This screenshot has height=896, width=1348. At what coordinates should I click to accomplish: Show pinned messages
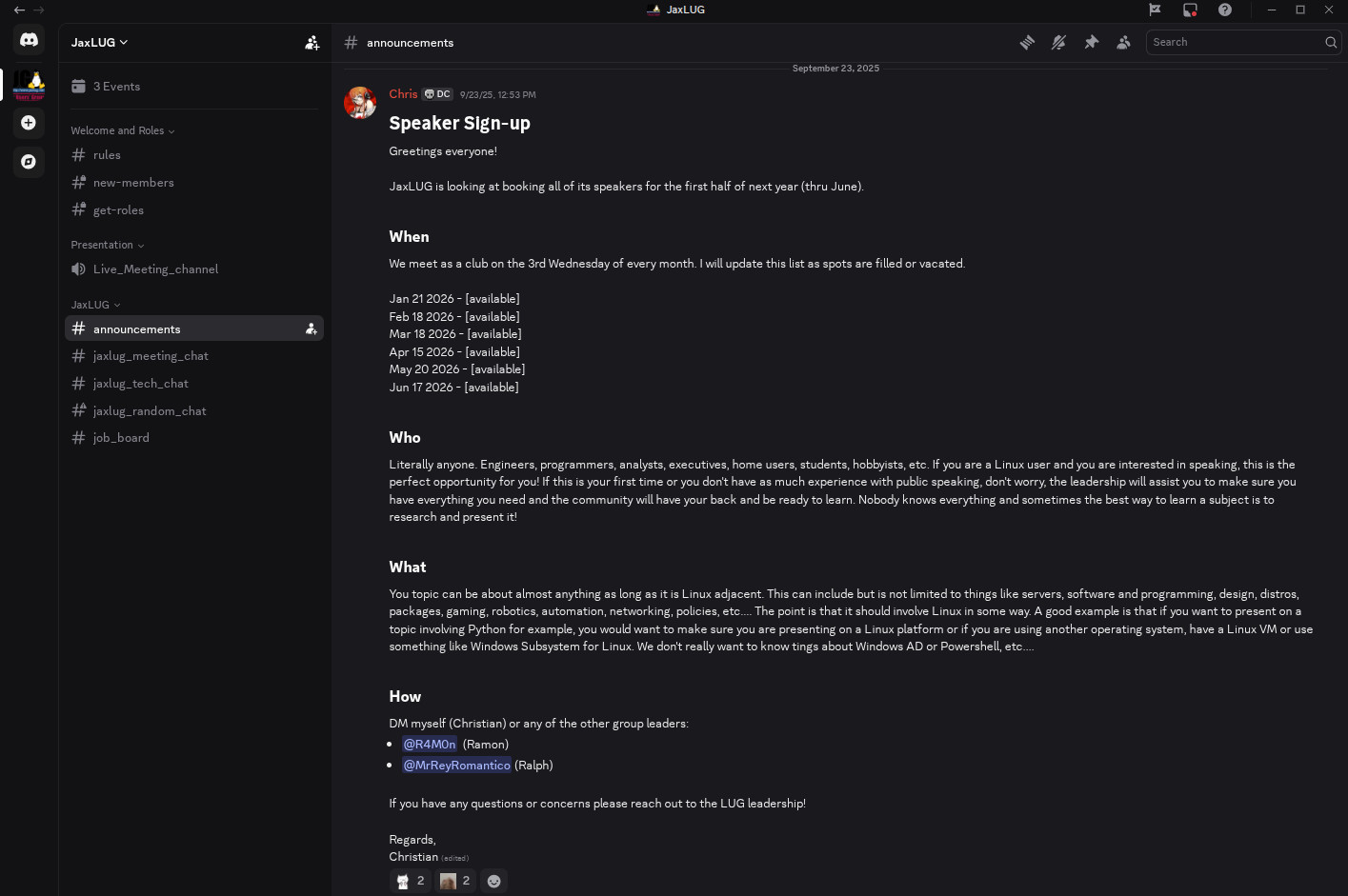pyautogui.click(x=1092, y=43)
